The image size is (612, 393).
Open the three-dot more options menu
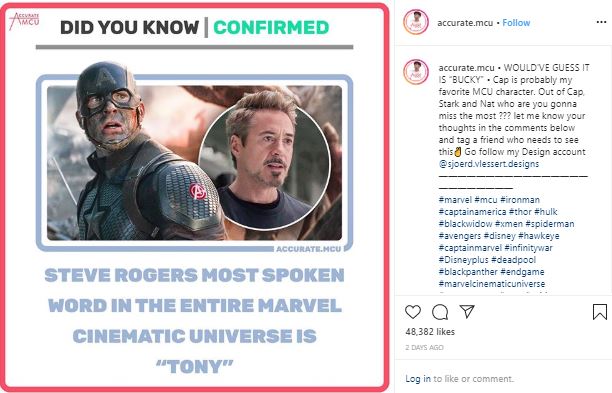point(601,22)
